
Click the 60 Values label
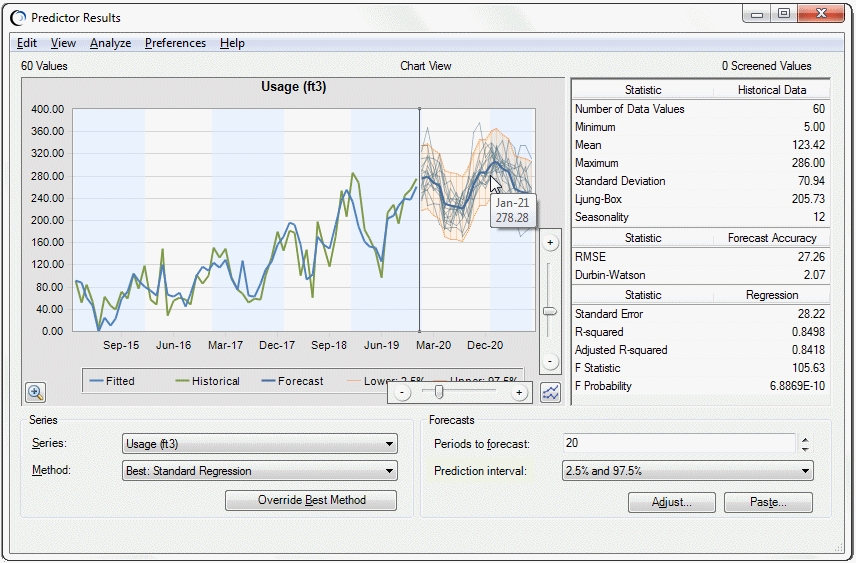44,66
